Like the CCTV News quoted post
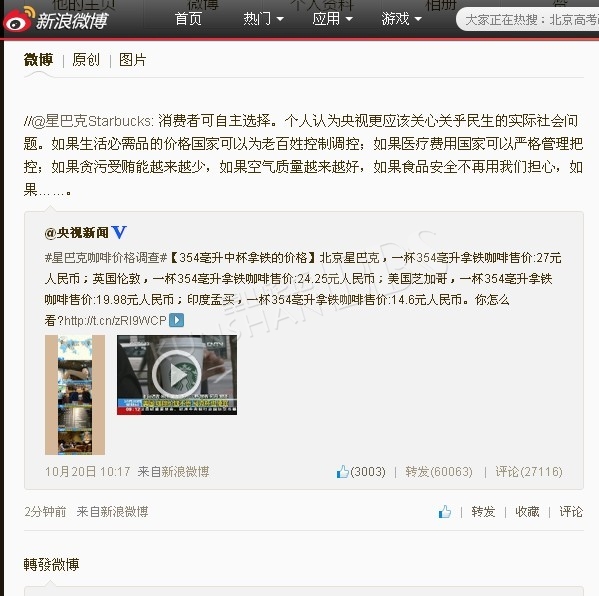 361,472
